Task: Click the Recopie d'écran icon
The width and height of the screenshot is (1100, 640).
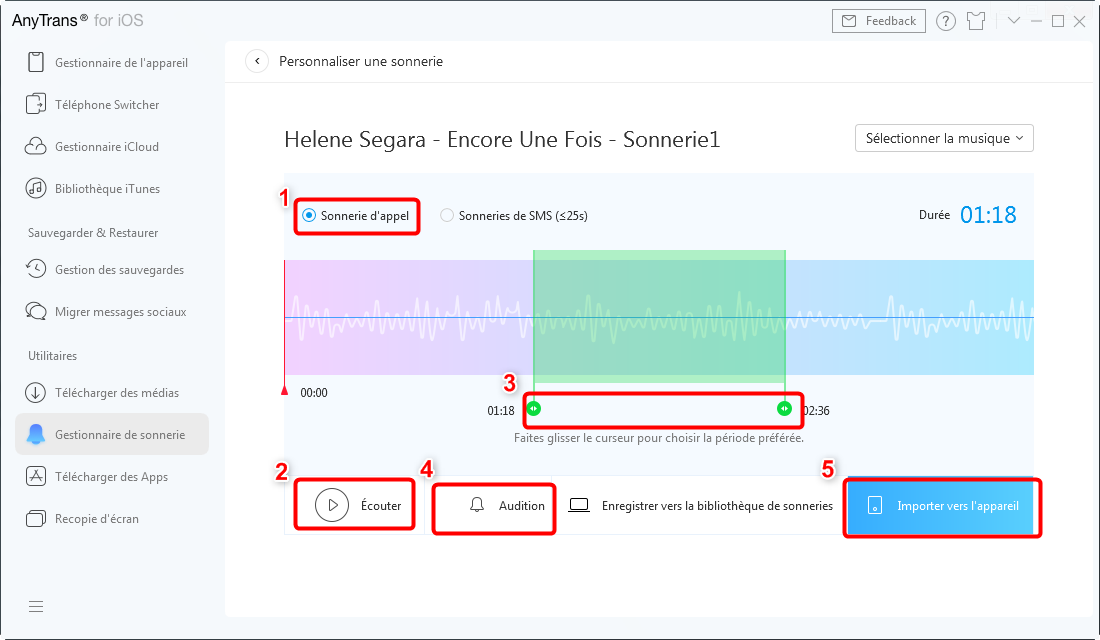Action: [x=36, y=519]
